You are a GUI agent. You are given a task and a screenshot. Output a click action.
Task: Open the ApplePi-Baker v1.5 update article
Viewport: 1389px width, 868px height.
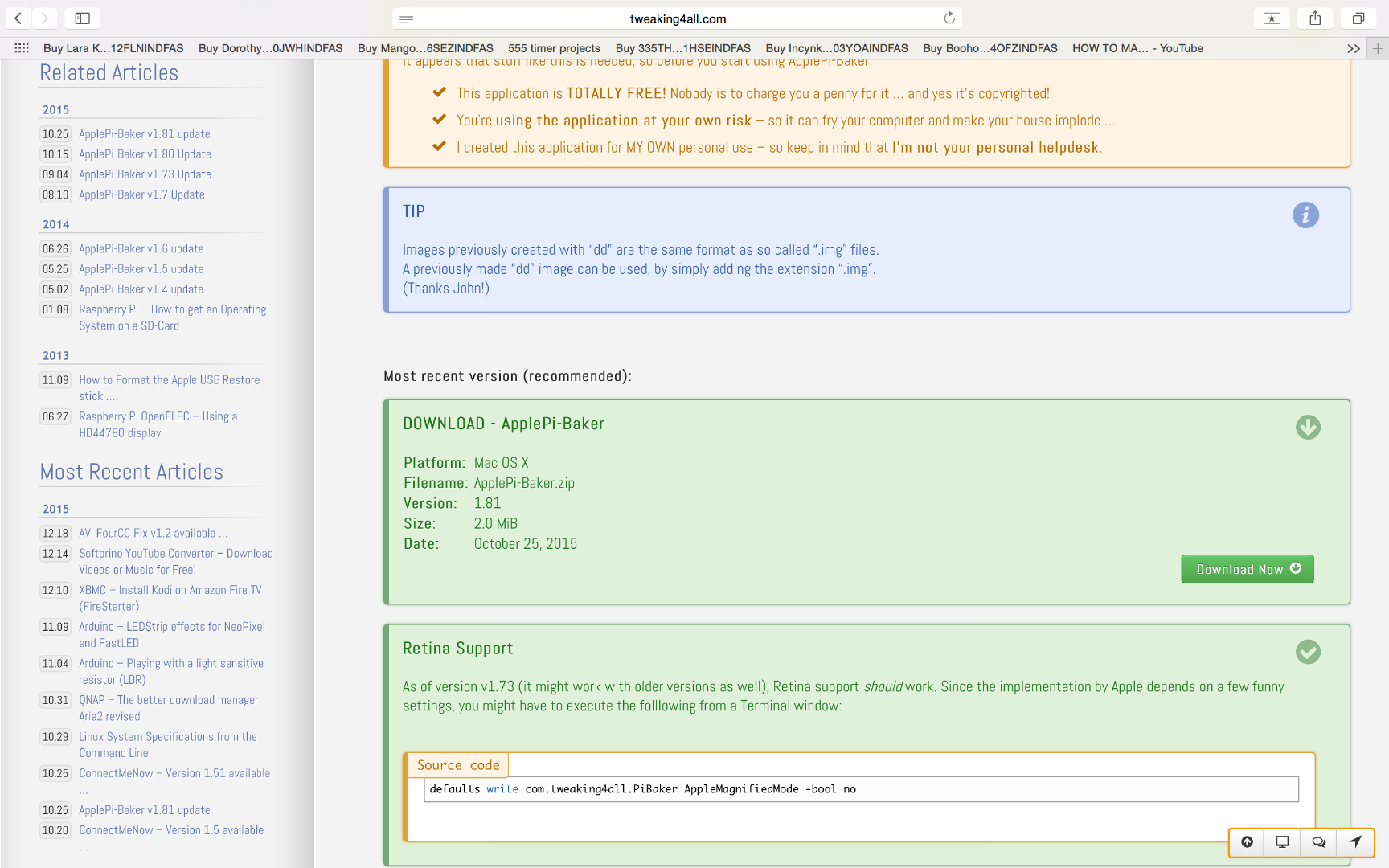pos(141,269)
